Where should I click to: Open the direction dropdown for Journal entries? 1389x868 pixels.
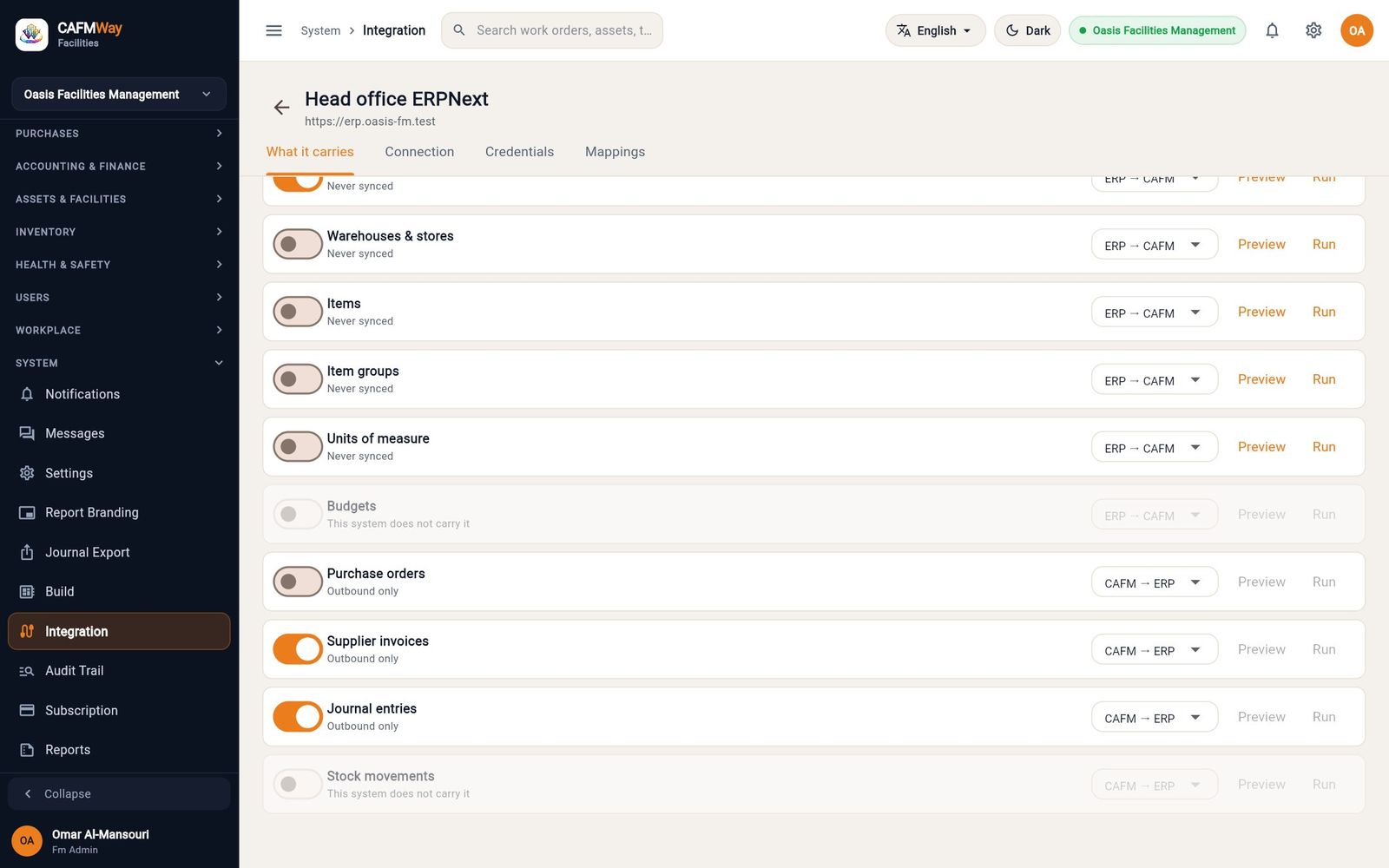[1154, 718]
